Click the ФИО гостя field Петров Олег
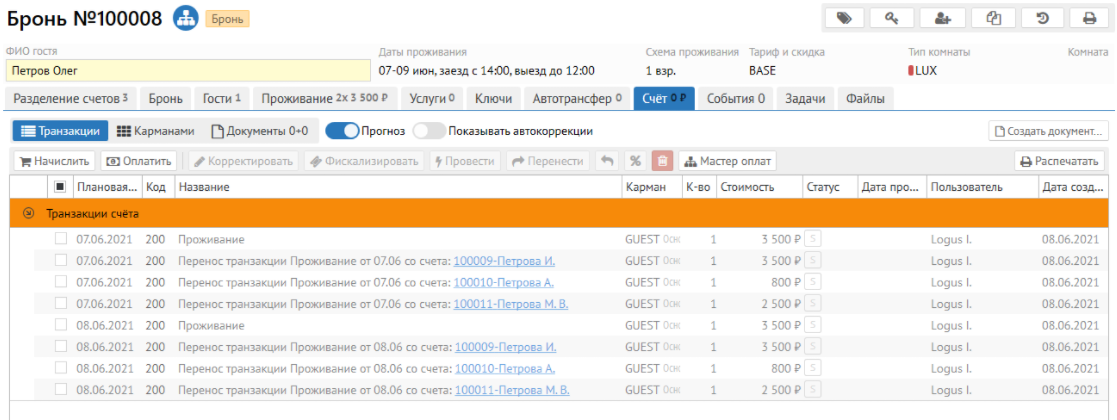This screenshot has width=1117, height=420. tap(187, 71)
